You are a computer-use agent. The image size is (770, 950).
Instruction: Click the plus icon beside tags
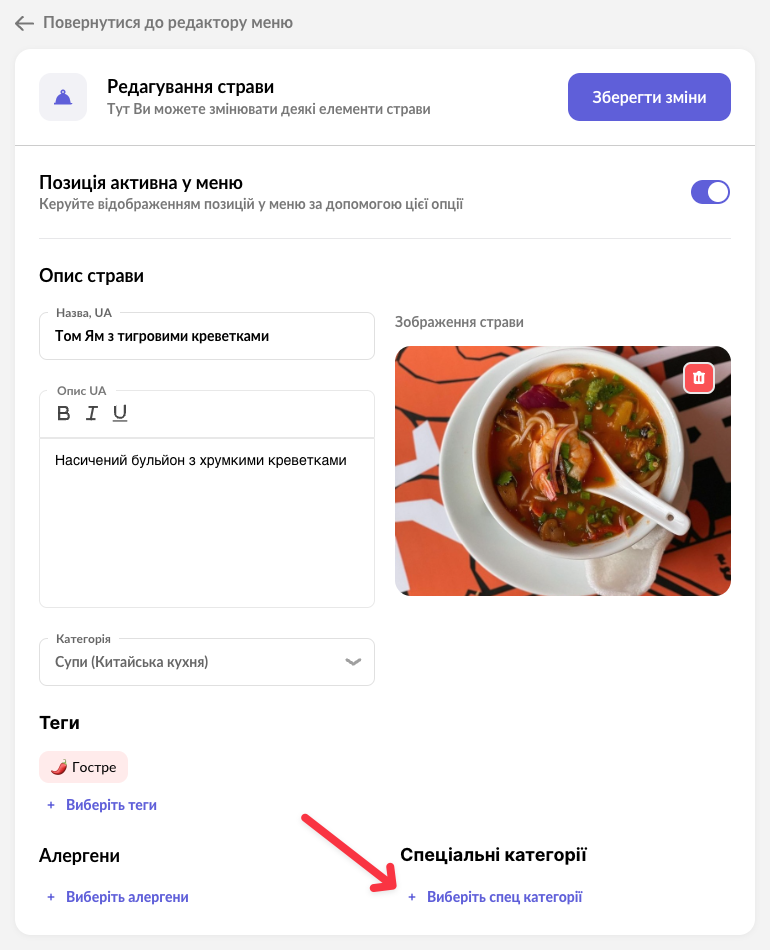tap(51, 805)
